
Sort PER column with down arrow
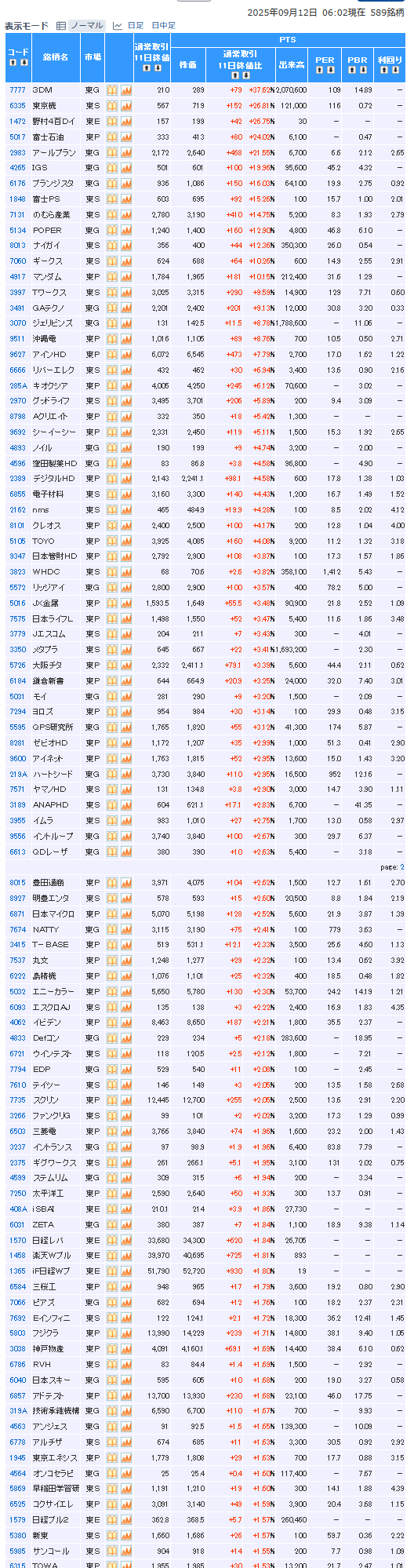point(331,70)
